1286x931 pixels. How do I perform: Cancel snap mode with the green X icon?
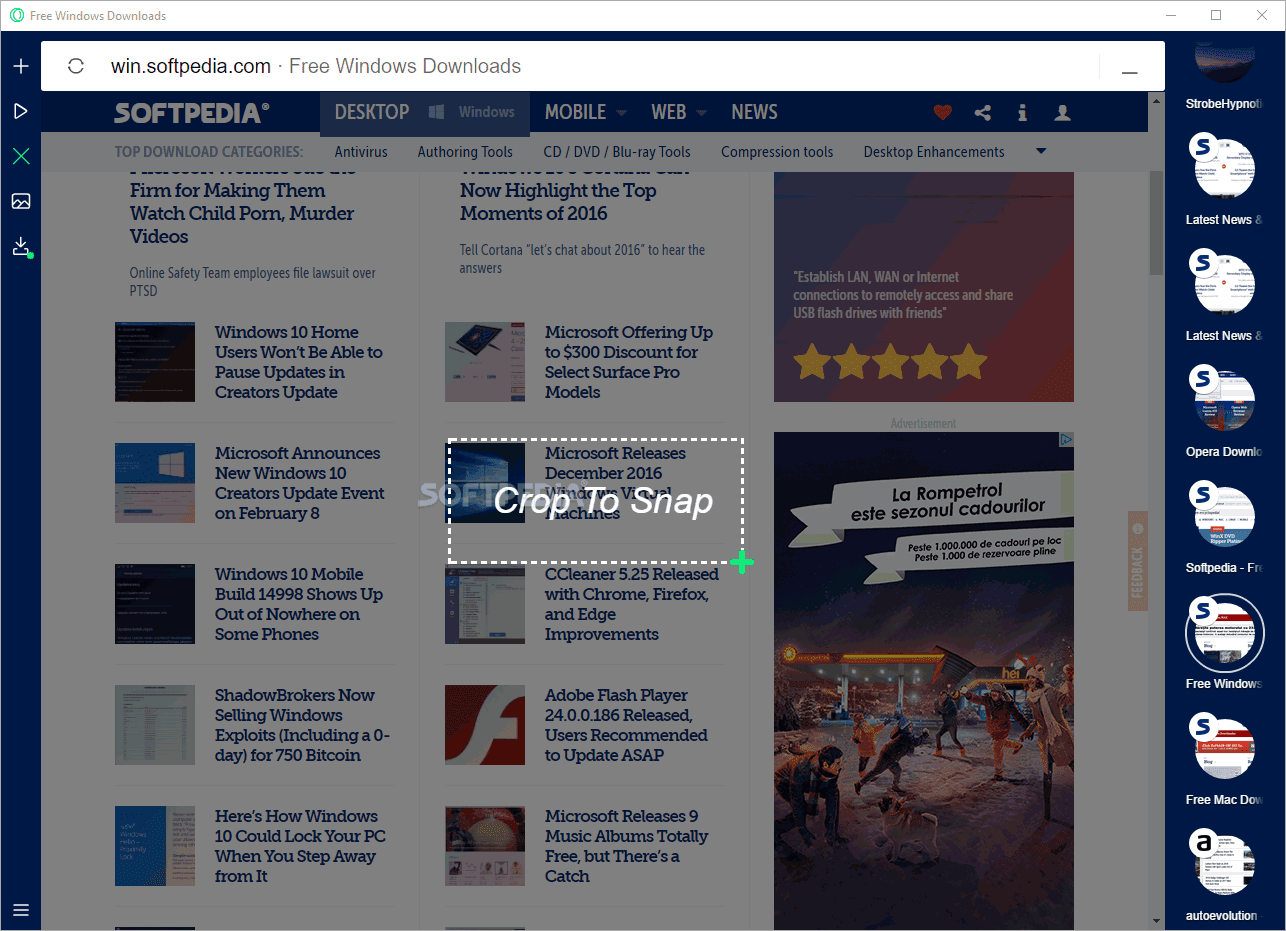coord(21,156)
